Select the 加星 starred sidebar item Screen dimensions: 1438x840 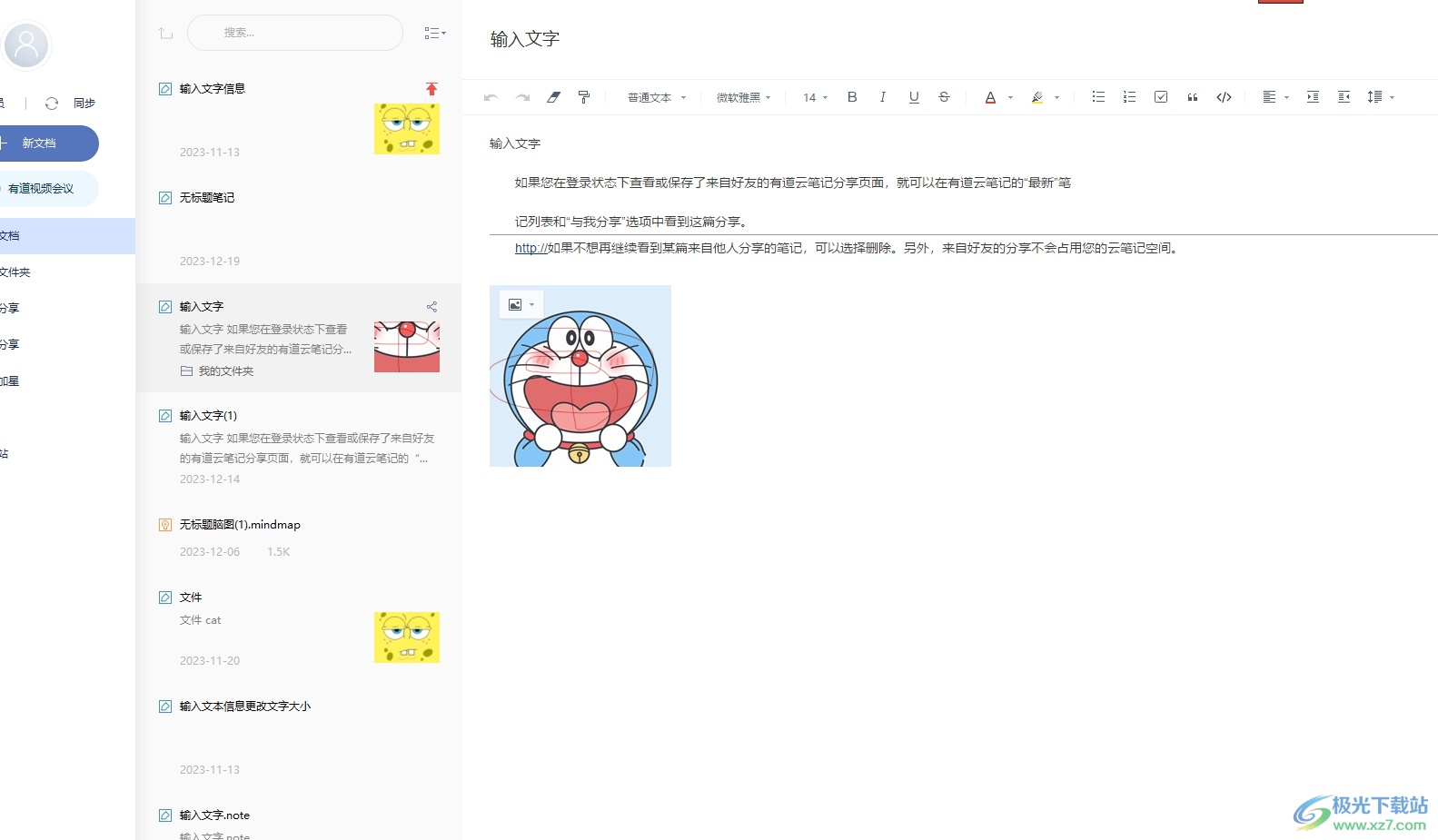67,381
